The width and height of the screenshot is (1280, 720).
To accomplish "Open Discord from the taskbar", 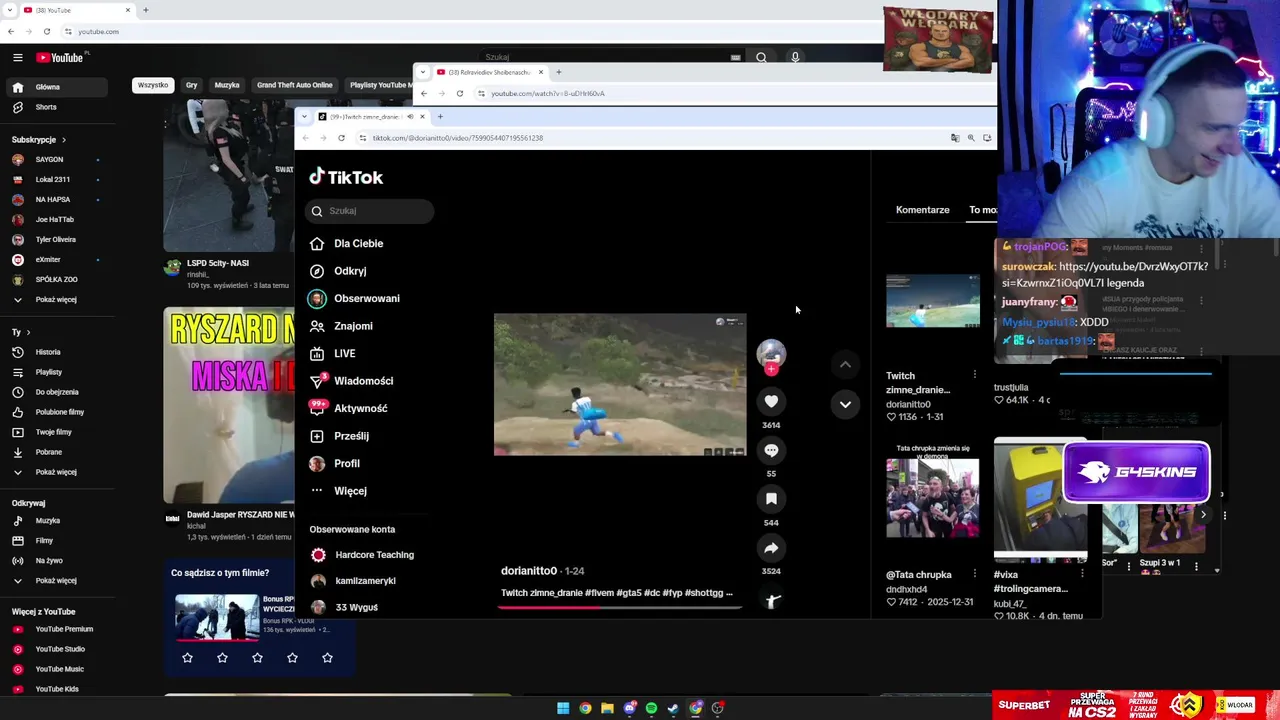I will pos(629,708).
